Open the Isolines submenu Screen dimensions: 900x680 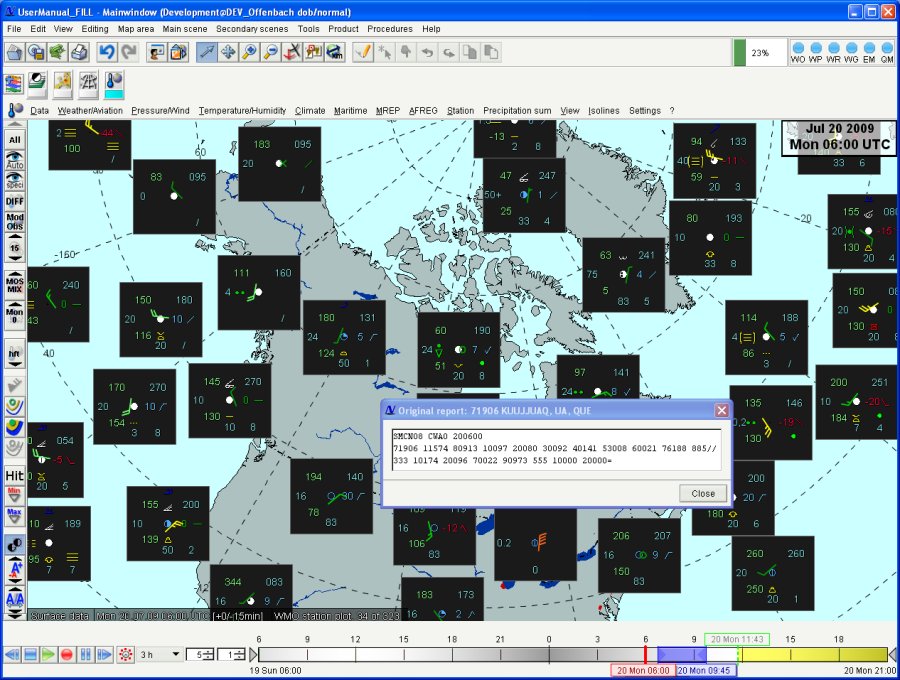point(604,111)
